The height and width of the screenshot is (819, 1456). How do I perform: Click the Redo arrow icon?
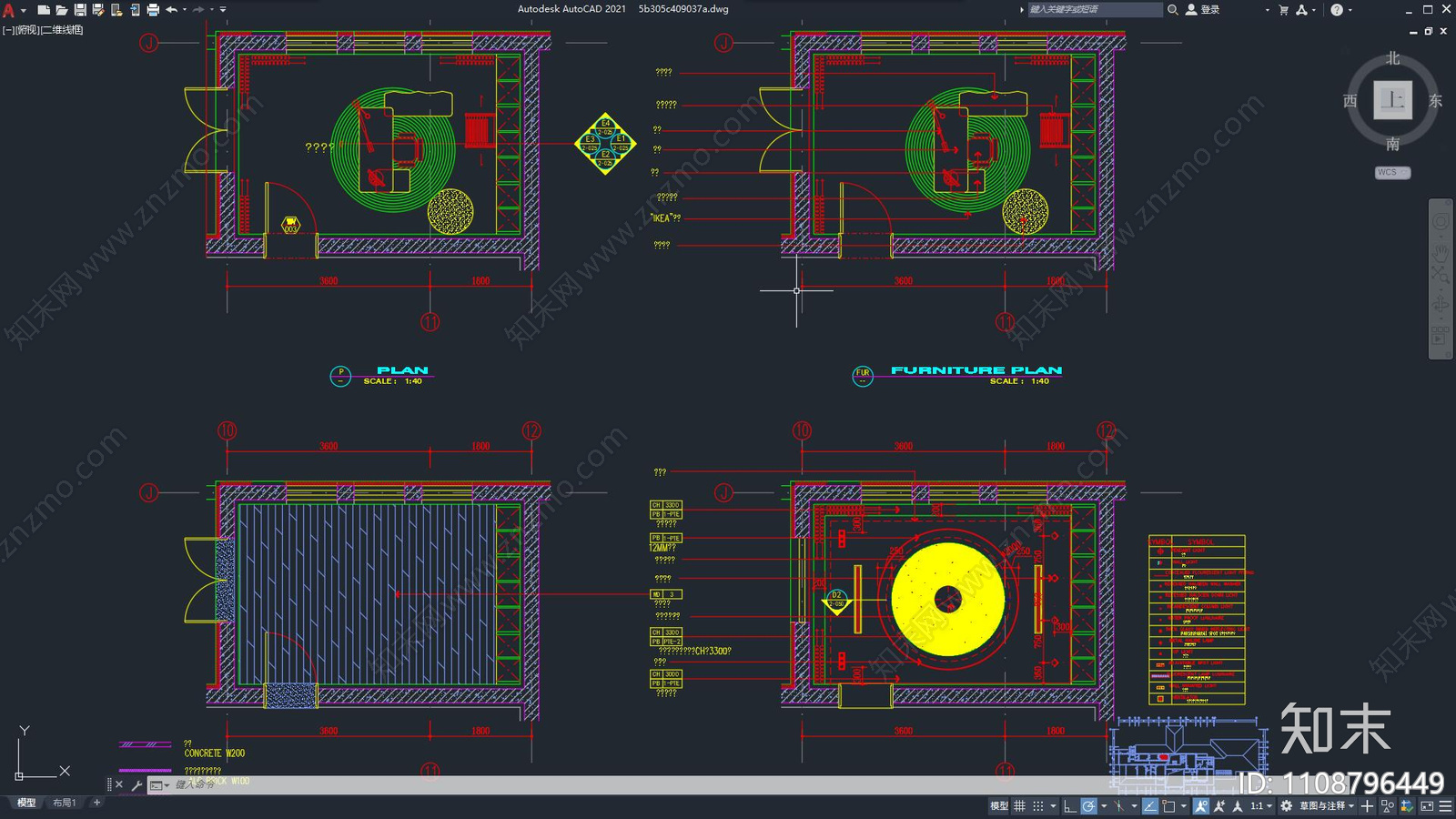[x=198, y=10]
